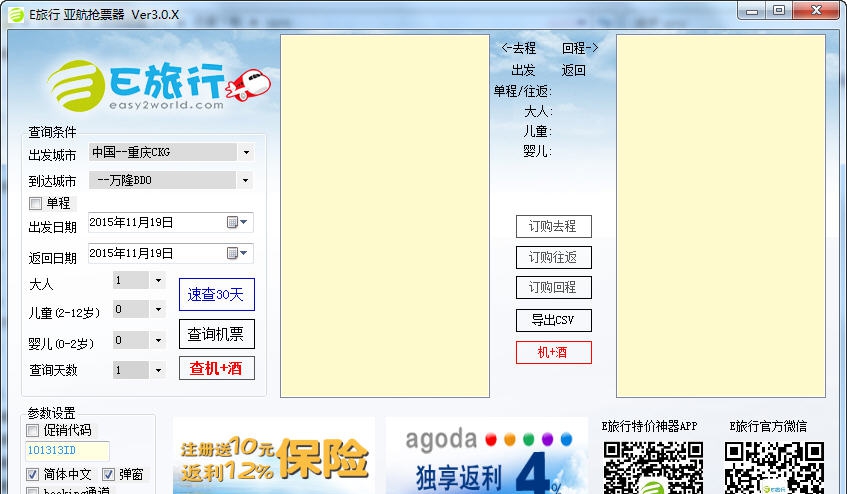The width and height of the screenshot is (847, 494).
Task: Close the E旅行 亚航抢票器 window
Action: pyautogui.click(x=817, y=10)
